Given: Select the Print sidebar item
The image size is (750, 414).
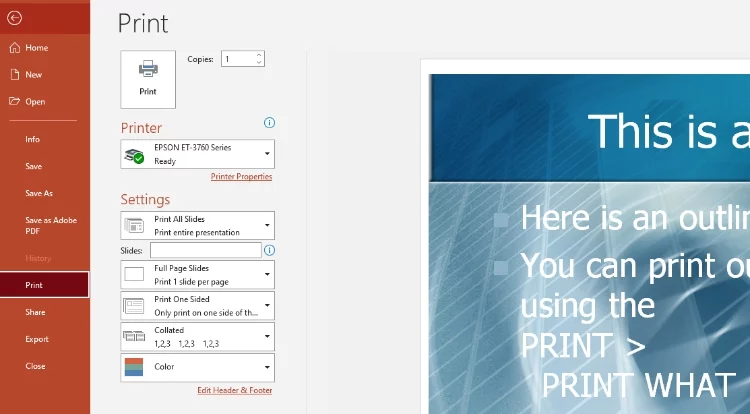Looking at the screenshot, I should (44, 285).
